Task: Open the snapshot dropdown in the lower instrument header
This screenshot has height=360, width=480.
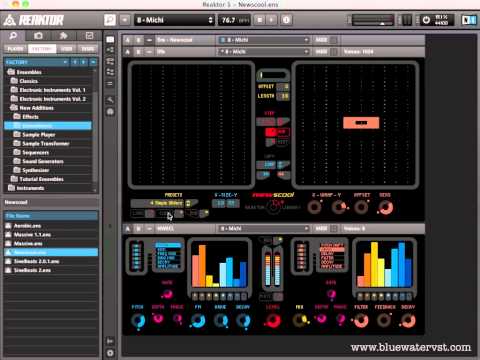Action: pyautogui.click(x=263, y=229)
